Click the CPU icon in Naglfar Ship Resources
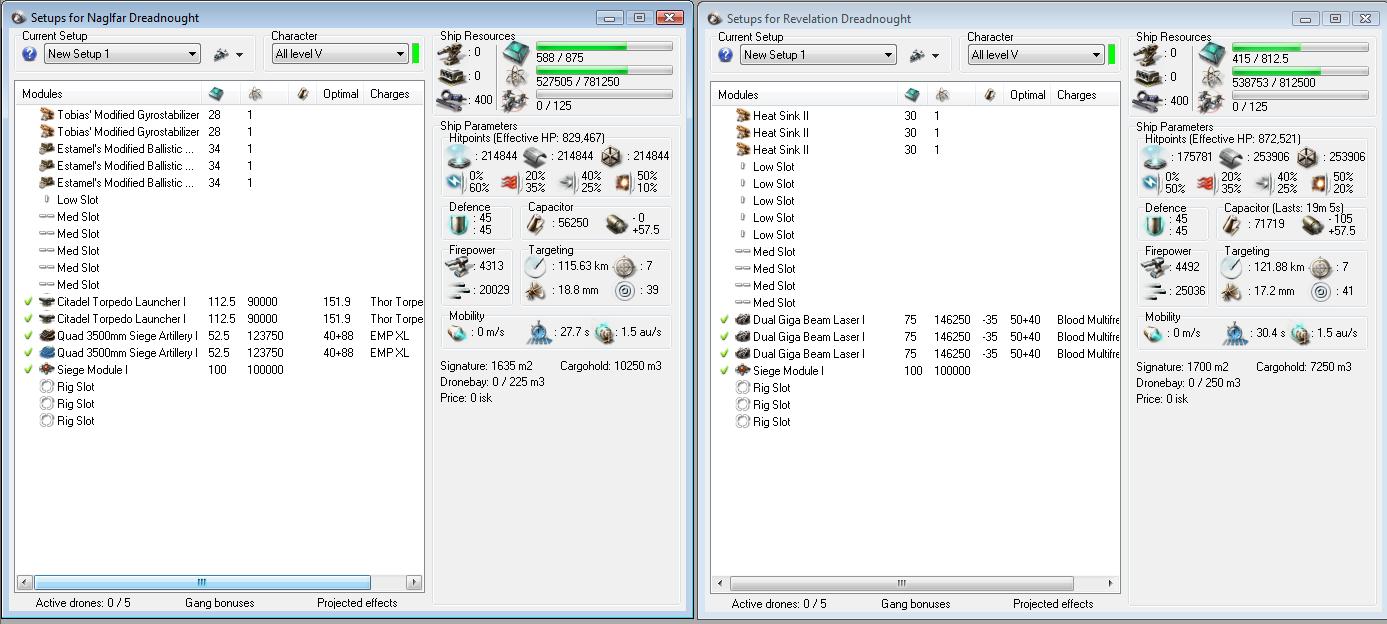Screen dimensions: 1387x624 [517, 52]
